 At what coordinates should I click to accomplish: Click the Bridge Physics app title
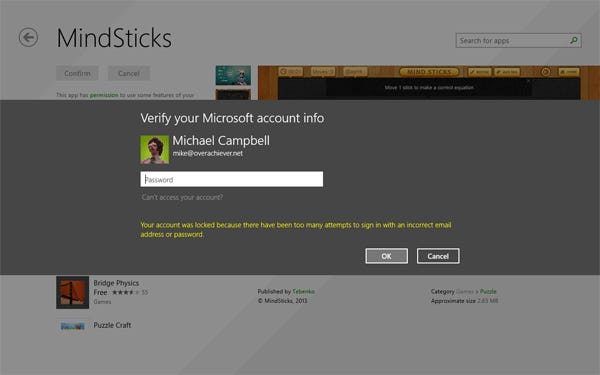(x=116, y=283)
